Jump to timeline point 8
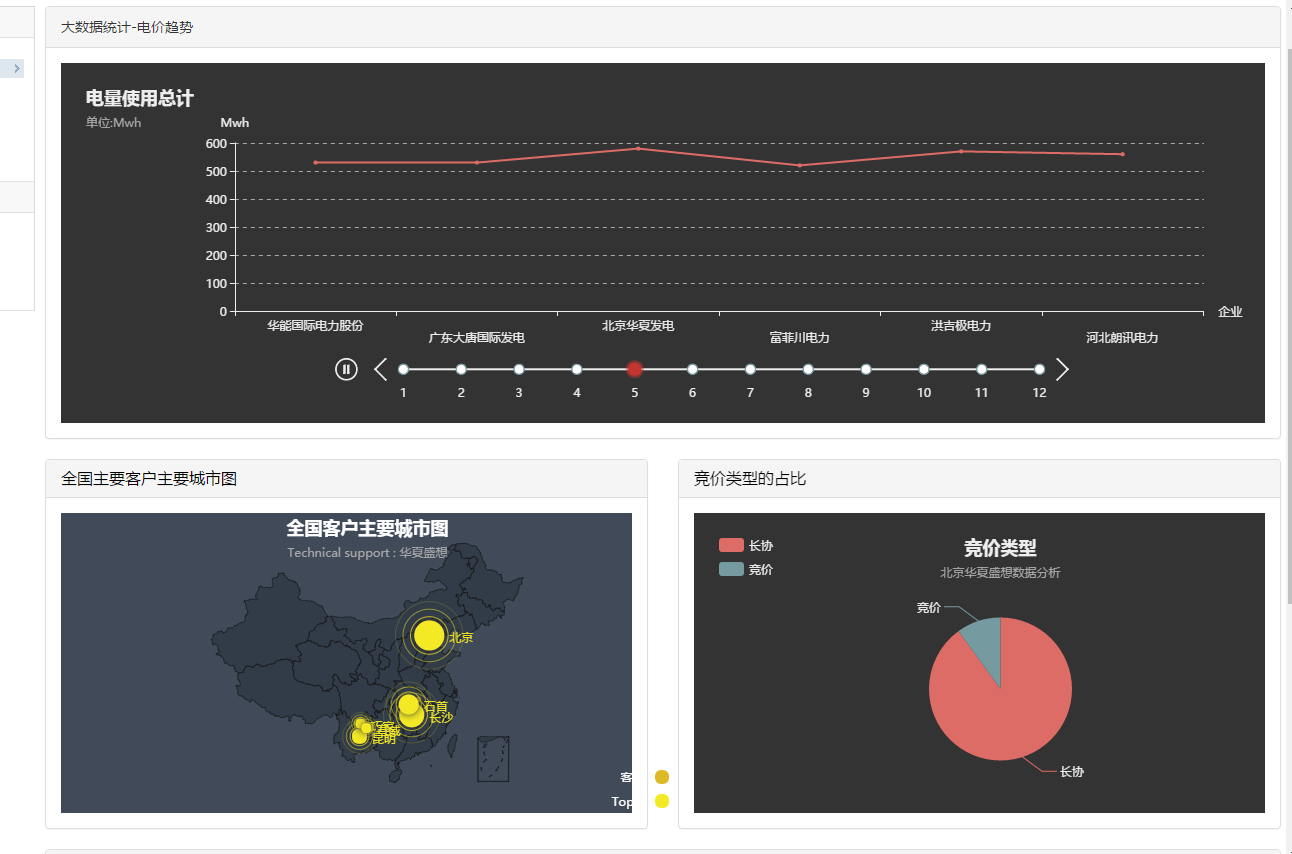Image resolution: width=1292 pixels, height=854 pixels. click(x=808, y=369)
